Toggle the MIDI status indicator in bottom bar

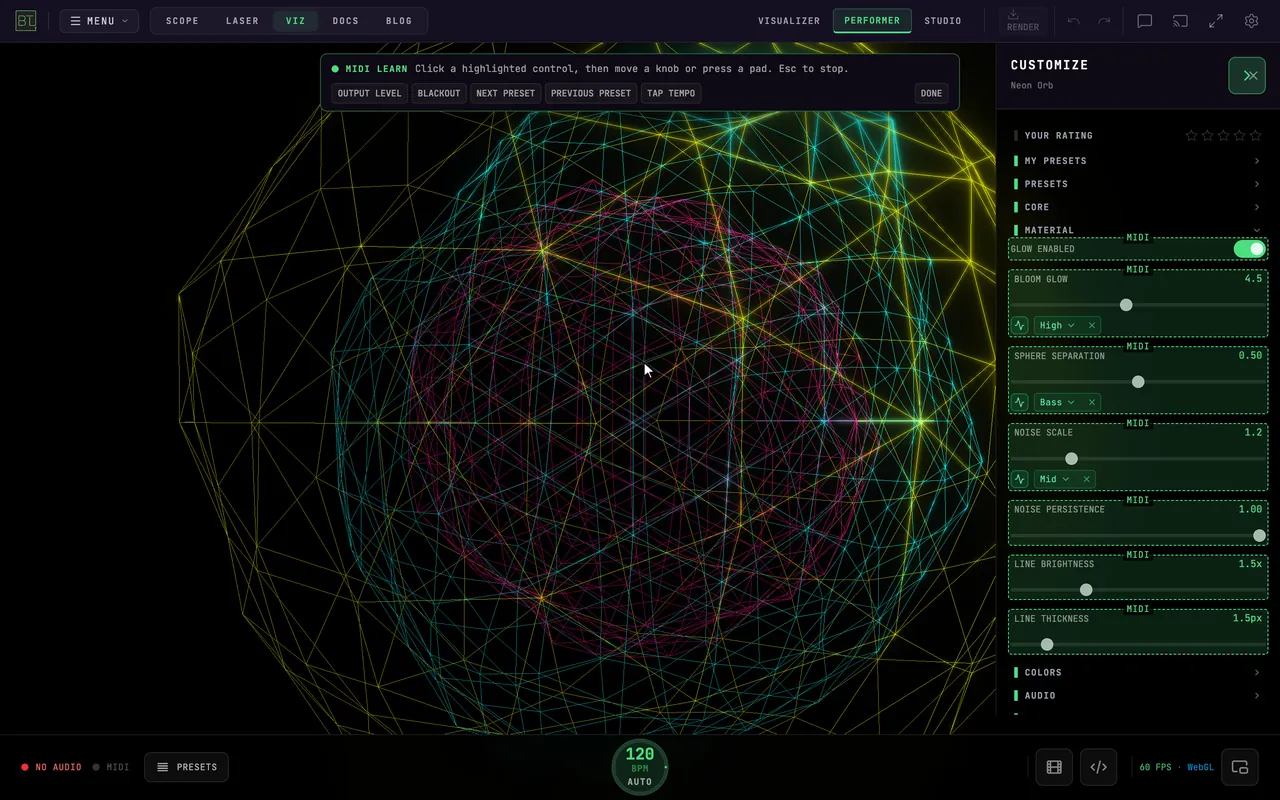click(111, 767)
